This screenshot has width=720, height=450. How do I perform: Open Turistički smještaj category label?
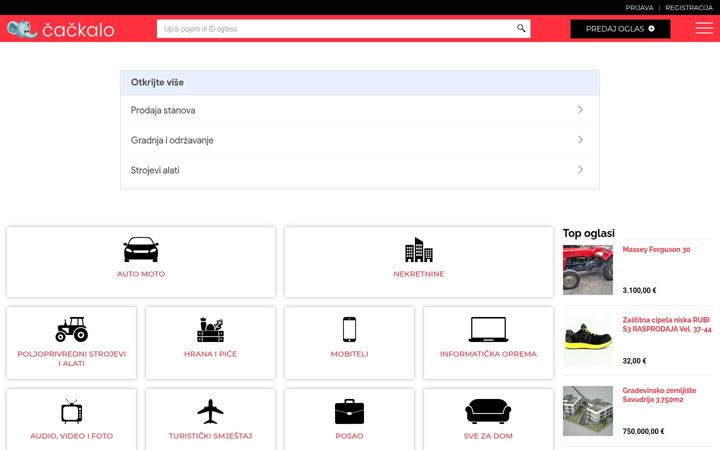pyautogui.click(x=210, y=436)
